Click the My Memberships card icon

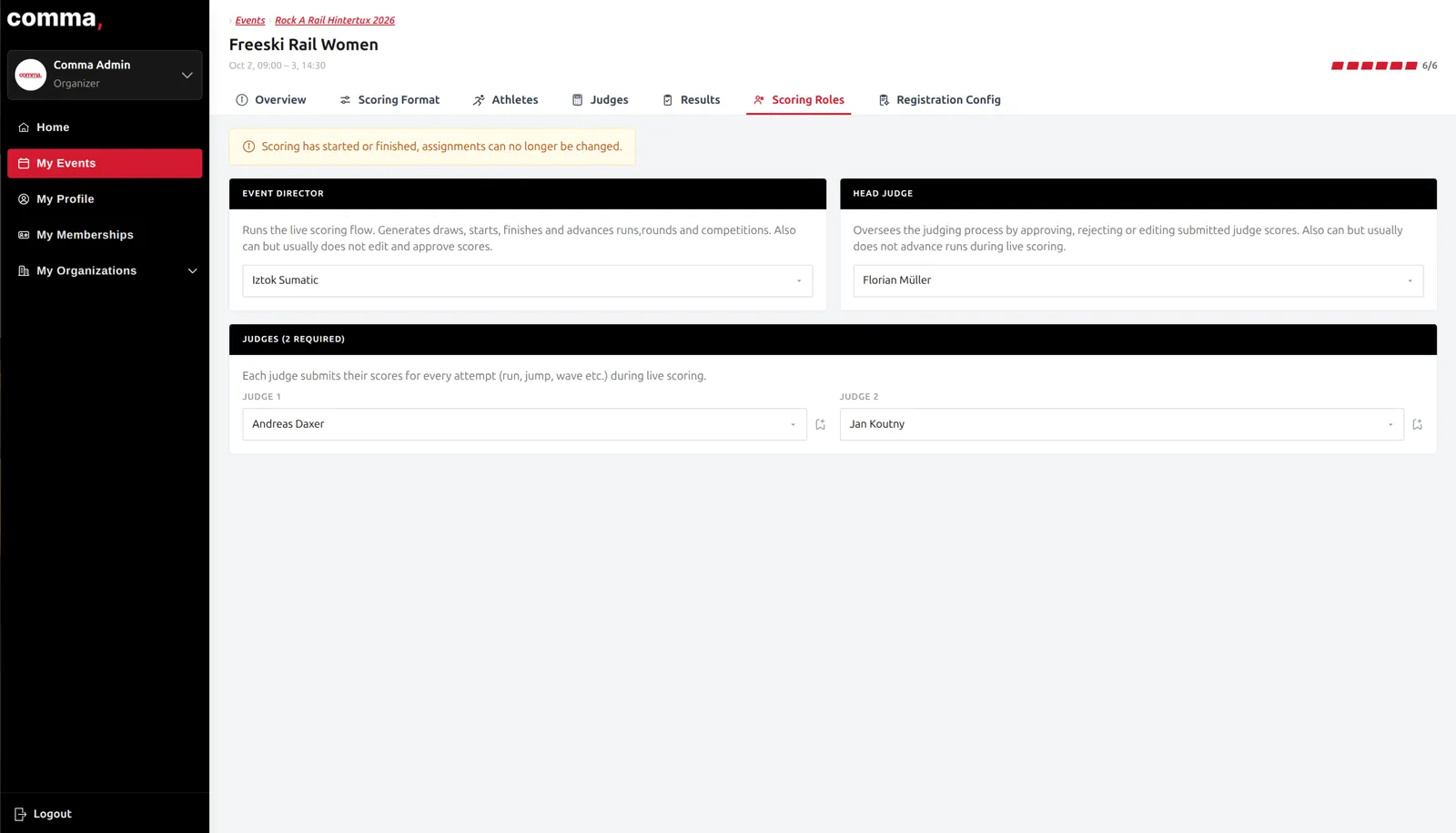coord(24,235)
